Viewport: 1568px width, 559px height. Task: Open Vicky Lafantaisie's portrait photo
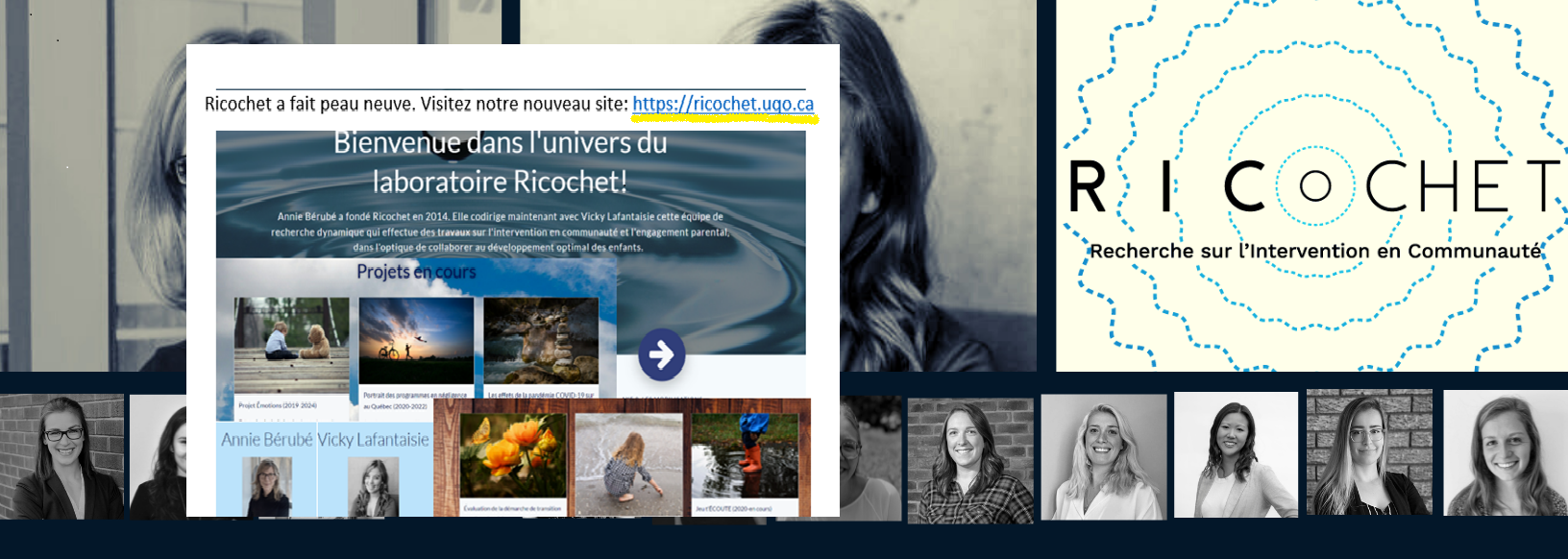(x=373, y=487)
